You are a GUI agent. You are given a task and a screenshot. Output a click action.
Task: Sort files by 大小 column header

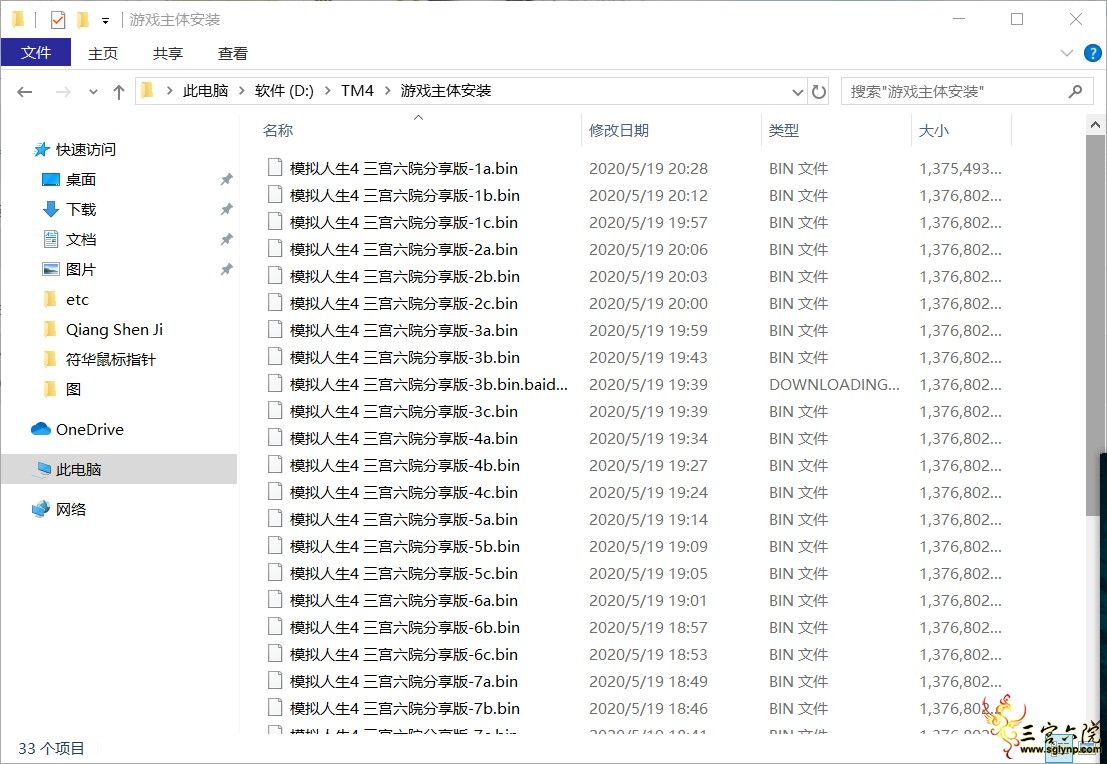tap(933, 131)
